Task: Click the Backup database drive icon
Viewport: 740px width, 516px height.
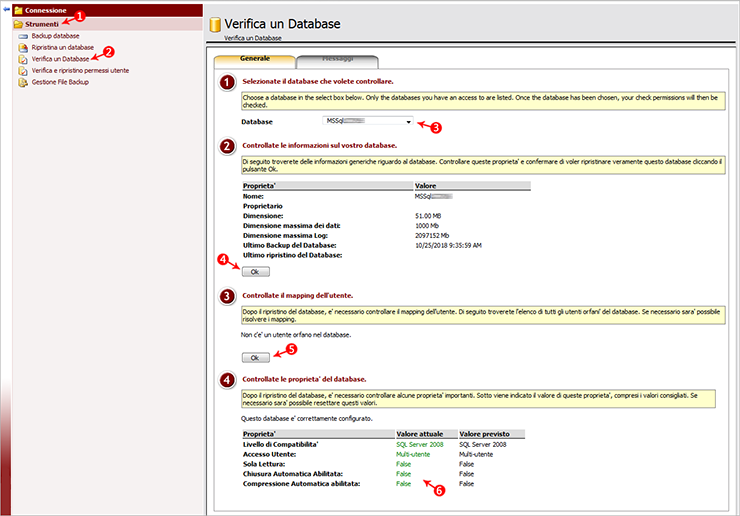Action: [23, 36]
